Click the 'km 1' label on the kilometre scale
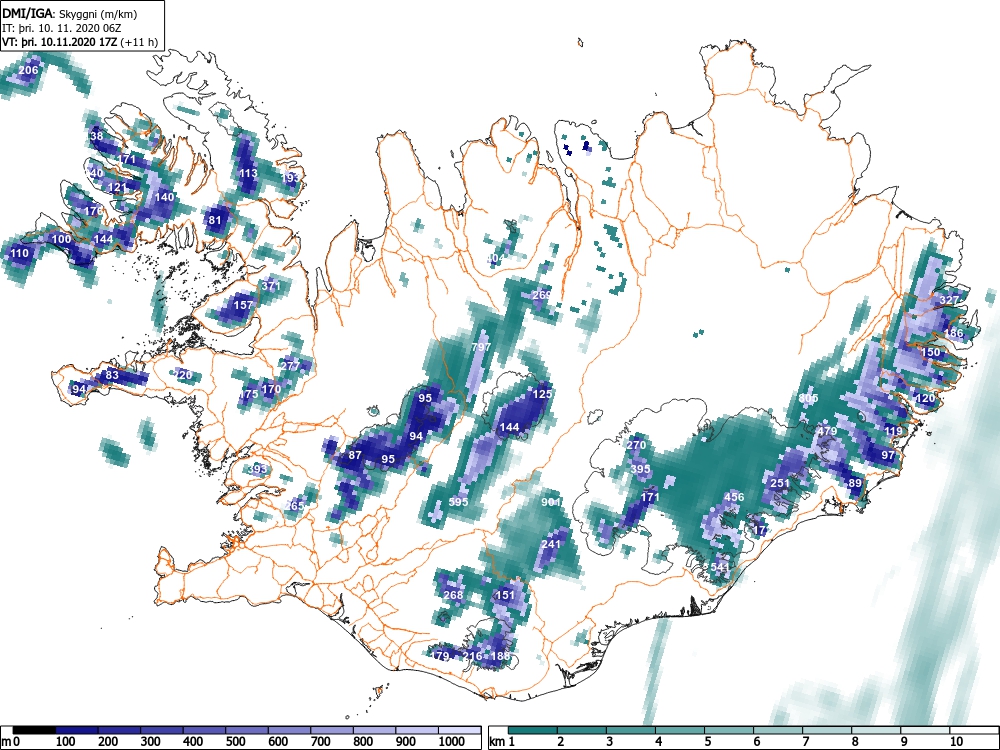The image size is (1000, 750). click(502, 742)
